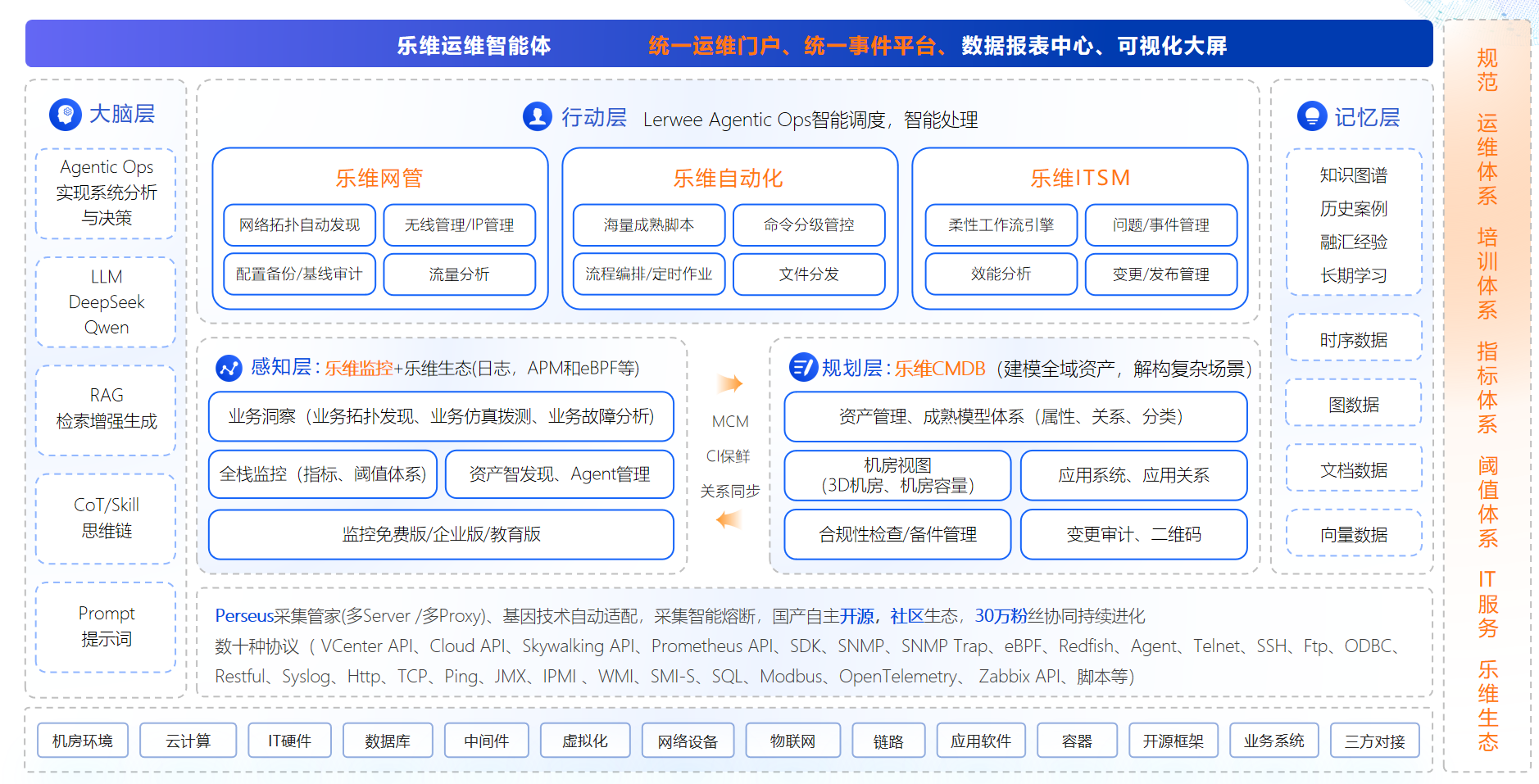
Task: Open the 变更审计、二维码 box
Action: [x=1134, y=534]
